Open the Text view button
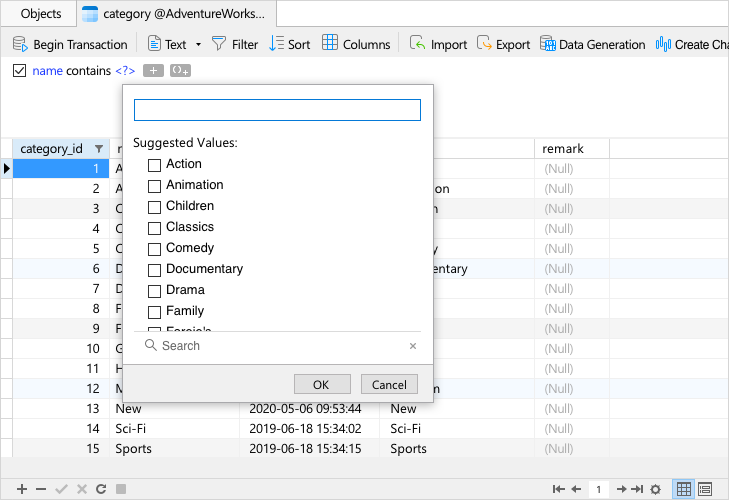This screenshot has width=729, height=500. 167,44
